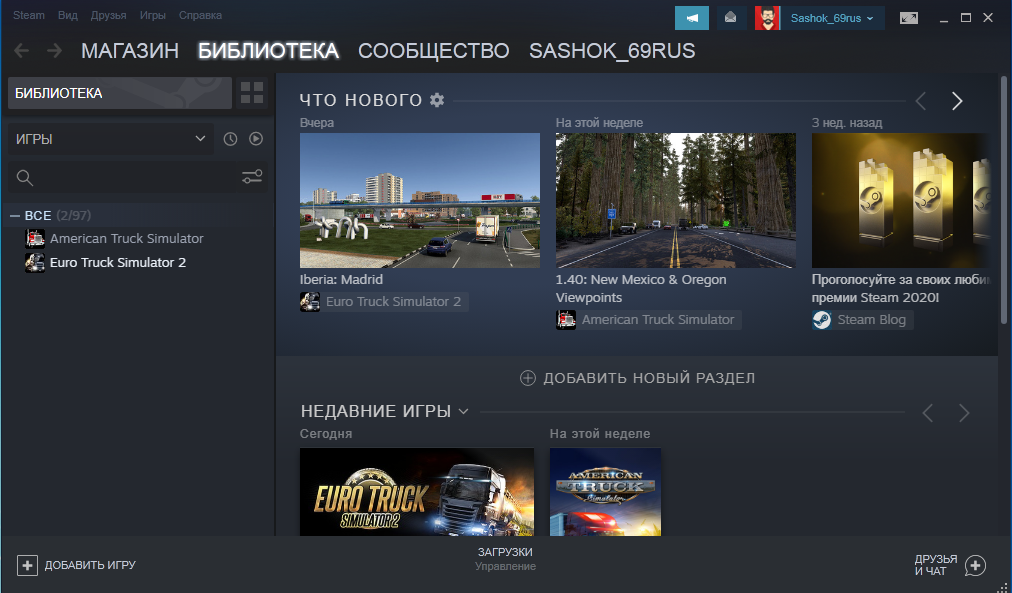Go to the СООБЩЕСТВО tab
The image size is (1012, 593).
(x=434, y=51)
